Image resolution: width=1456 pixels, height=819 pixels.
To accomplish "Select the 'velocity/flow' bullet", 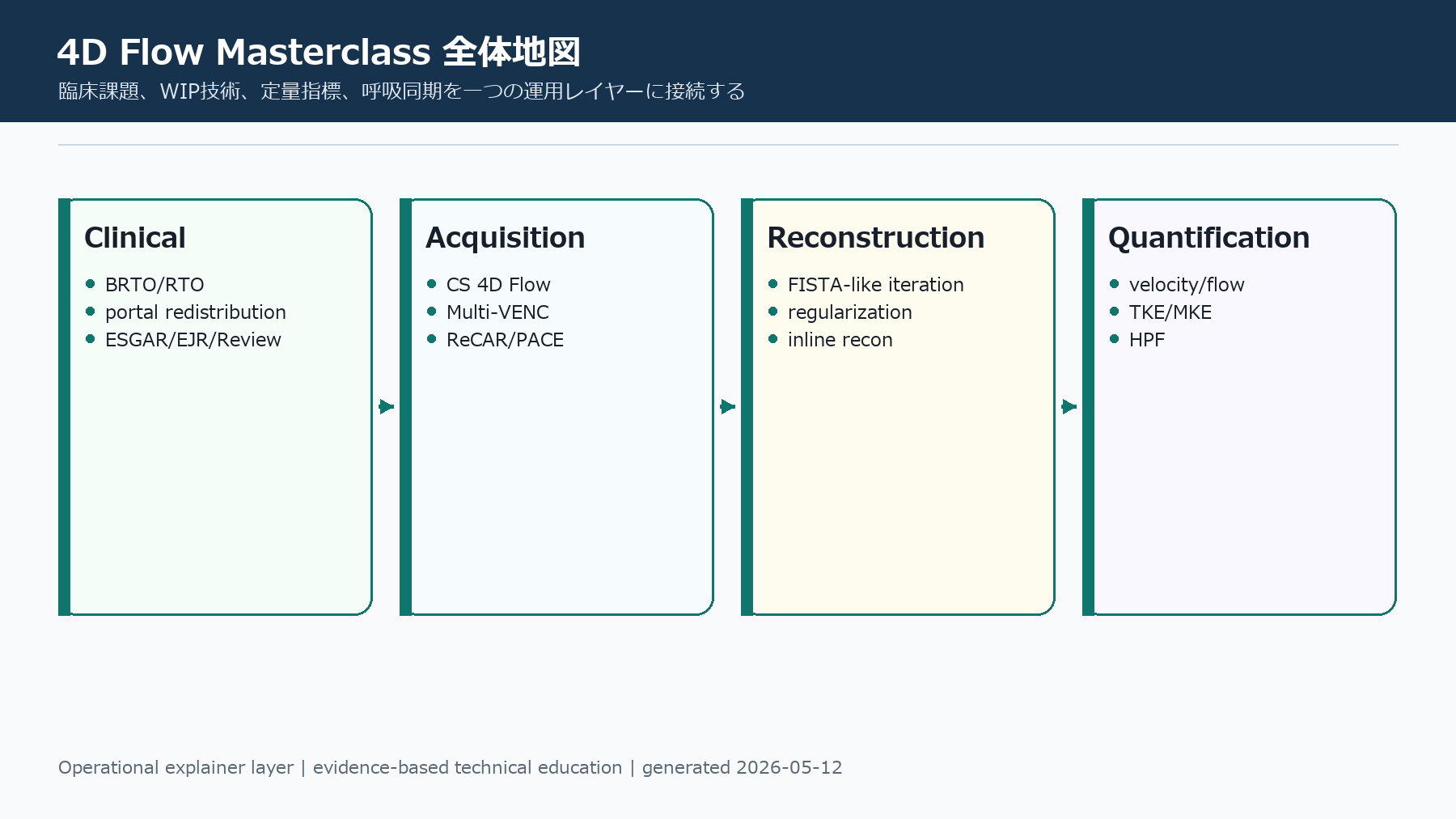I will click(1187, 285).
